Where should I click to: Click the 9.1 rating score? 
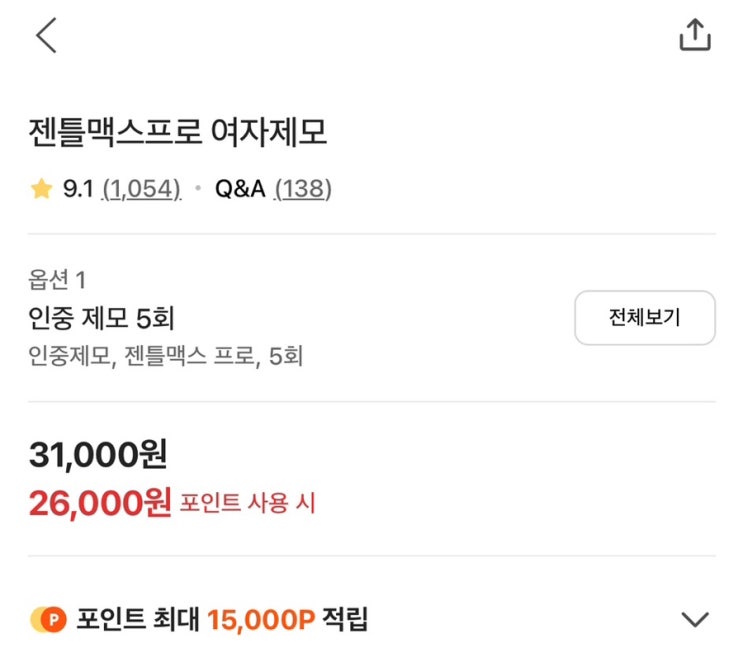[x=78, y=189]
